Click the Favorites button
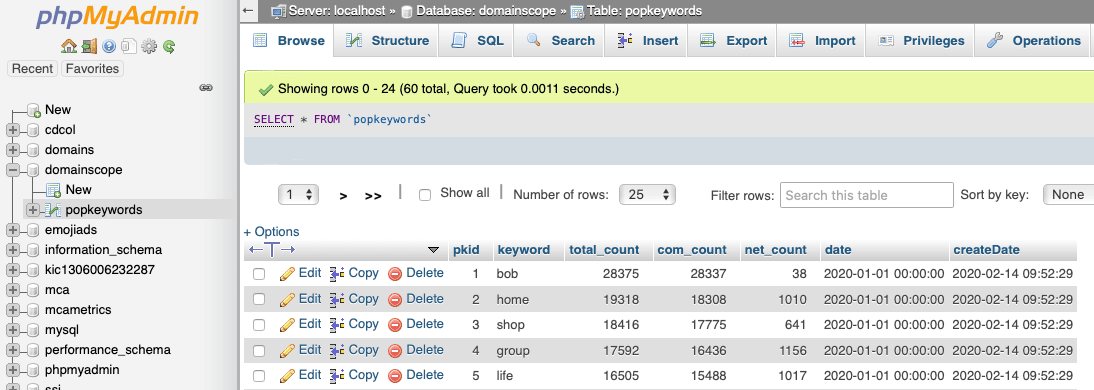Viewport: 1094px width, 390px height. tap(92, 68)
